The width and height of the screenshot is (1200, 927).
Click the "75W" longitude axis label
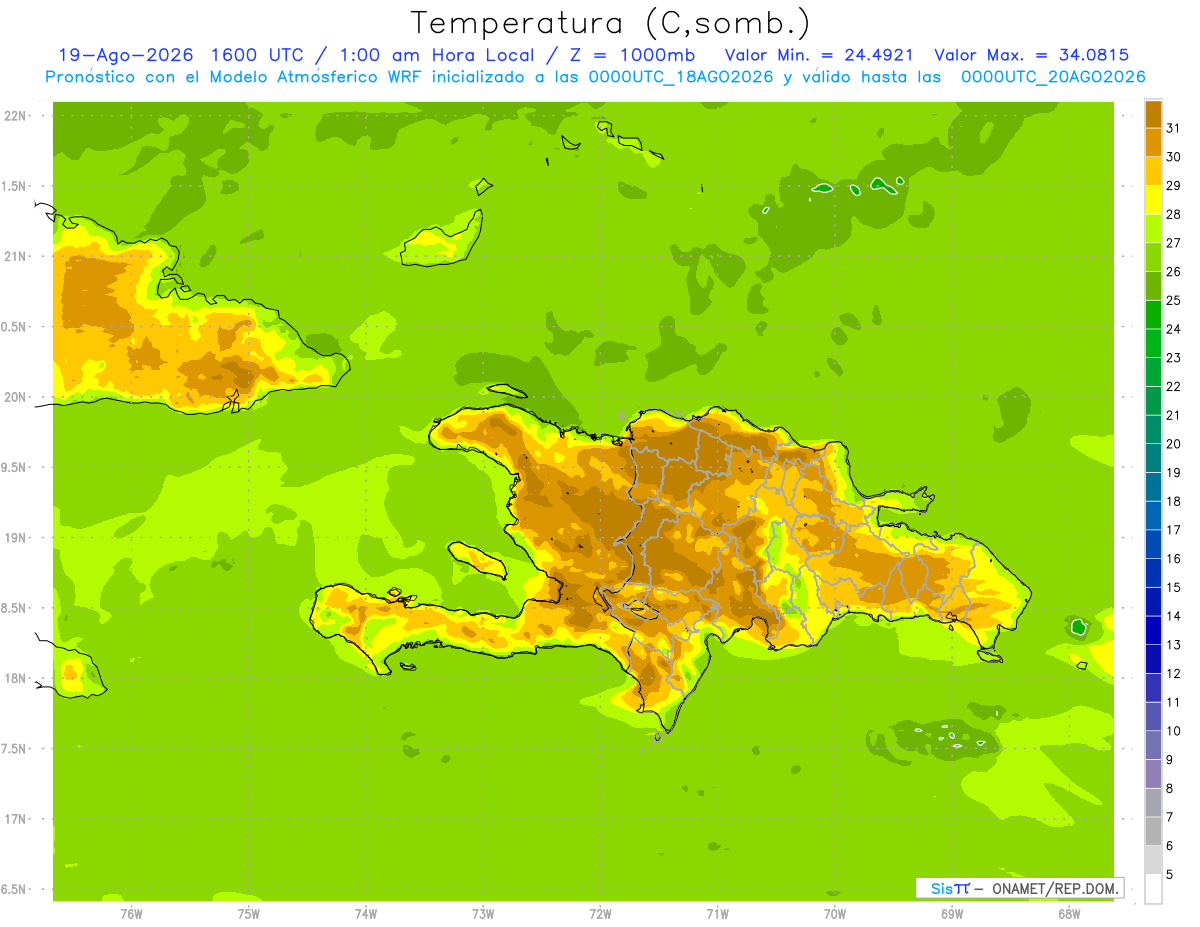248,914
